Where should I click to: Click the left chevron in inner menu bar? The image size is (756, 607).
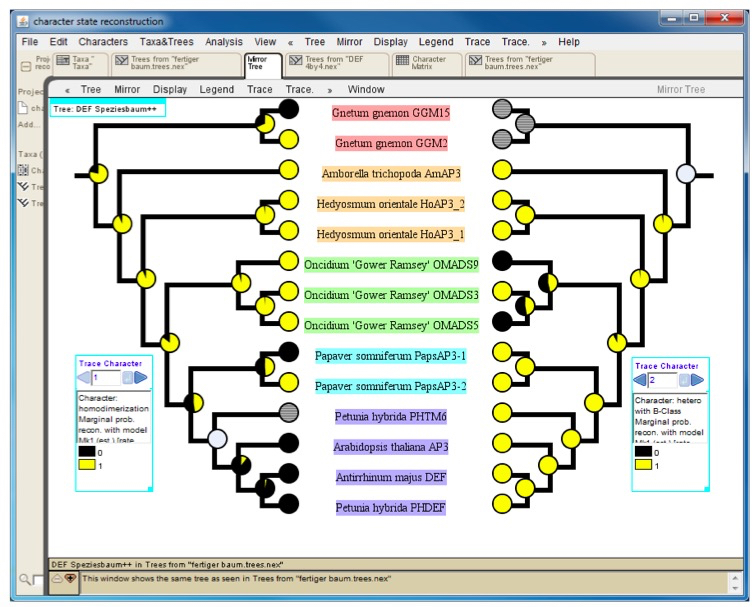[67, 90]
